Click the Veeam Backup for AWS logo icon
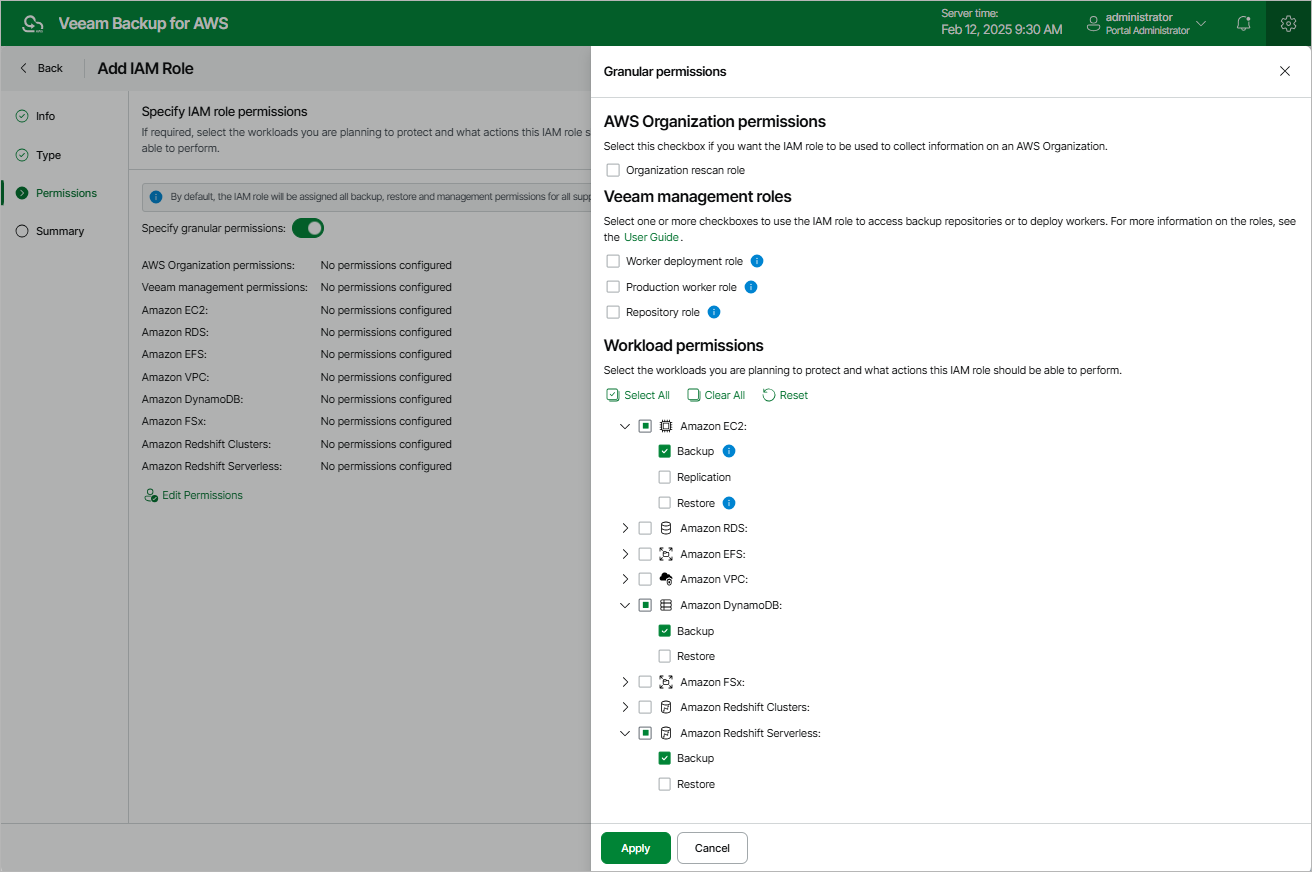 (33, 23)
